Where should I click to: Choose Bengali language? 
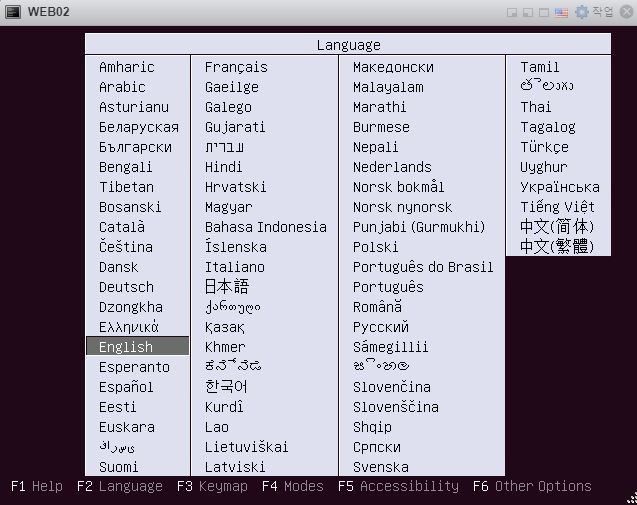pyautogui.click(x=126, y=167)
